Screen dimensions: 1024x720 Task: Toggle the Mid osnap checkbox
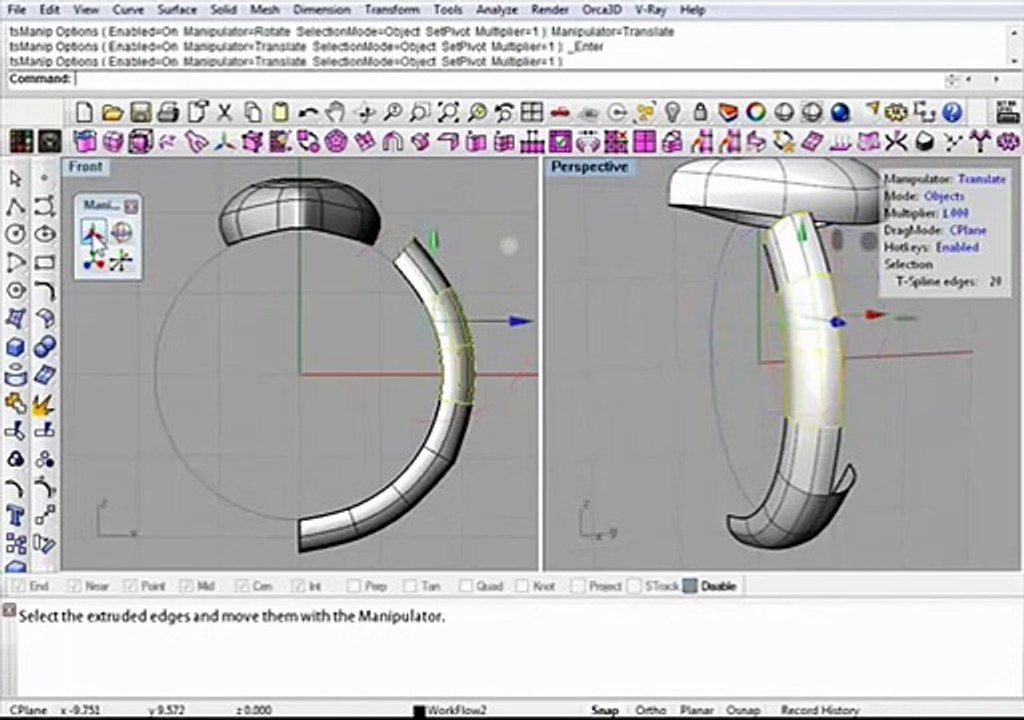coord(186,586)
